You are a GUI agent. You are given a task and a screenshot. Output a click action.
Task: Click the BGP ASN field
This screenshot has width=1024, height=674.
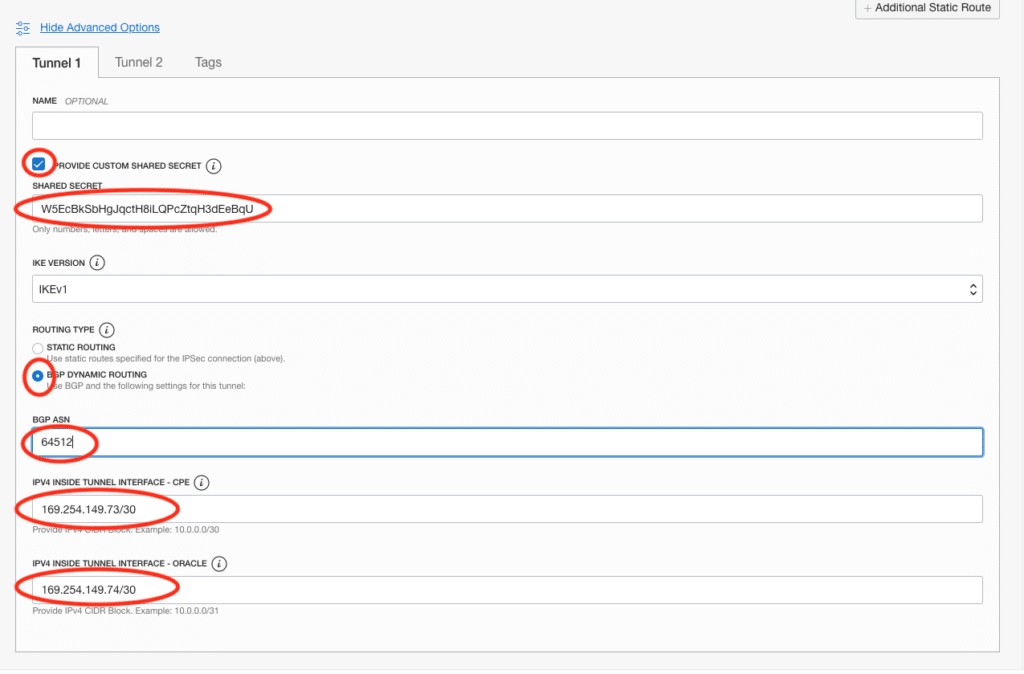tap(507, 442)
